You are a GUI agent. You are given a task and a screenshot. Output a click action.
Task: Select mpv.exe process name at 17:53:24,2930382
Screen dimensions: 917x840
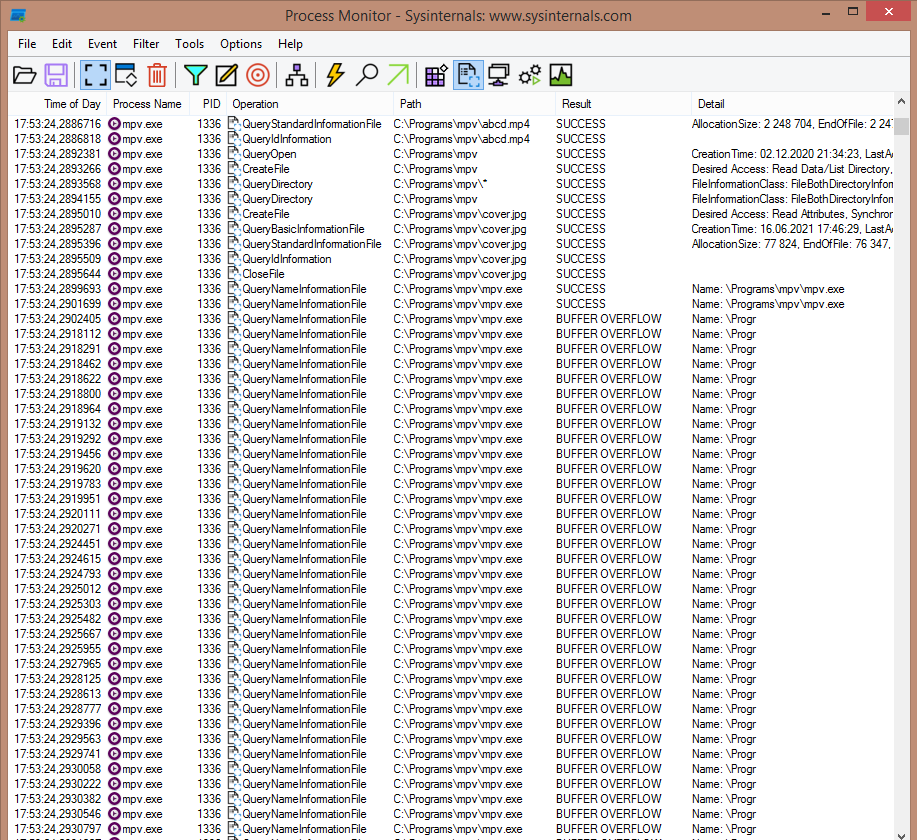click(x=142, y=799)
